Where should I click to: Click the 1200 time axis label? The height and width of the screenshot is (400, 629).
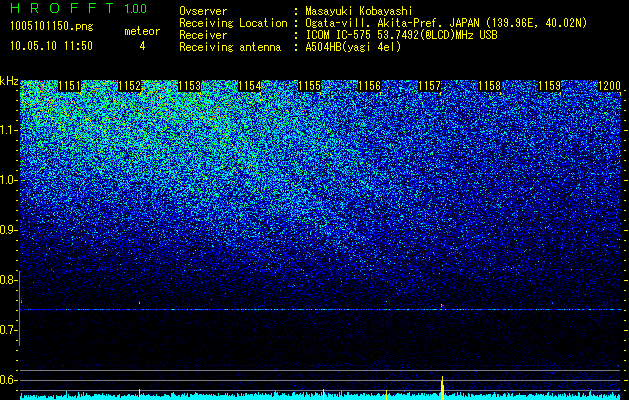610,86
